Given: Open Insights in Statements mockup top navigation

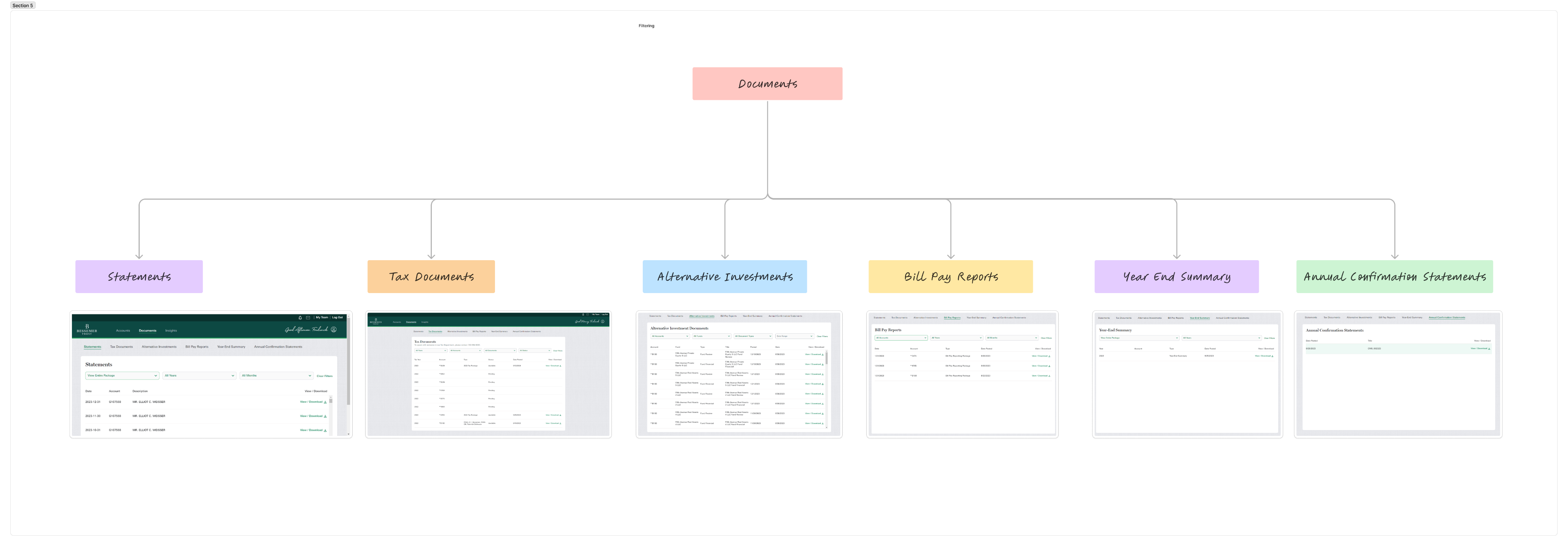Looking at the screenshot, I should coord(171,331).
